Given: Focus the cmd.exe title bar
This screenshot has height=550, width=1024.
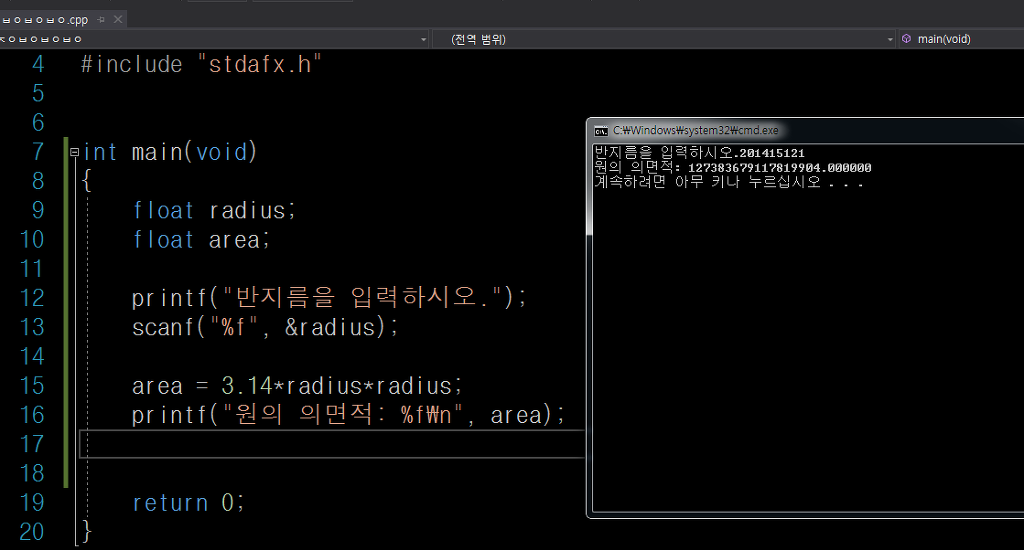Looking at the screenshot, I should pyautogui.click(x=807, y=131).
